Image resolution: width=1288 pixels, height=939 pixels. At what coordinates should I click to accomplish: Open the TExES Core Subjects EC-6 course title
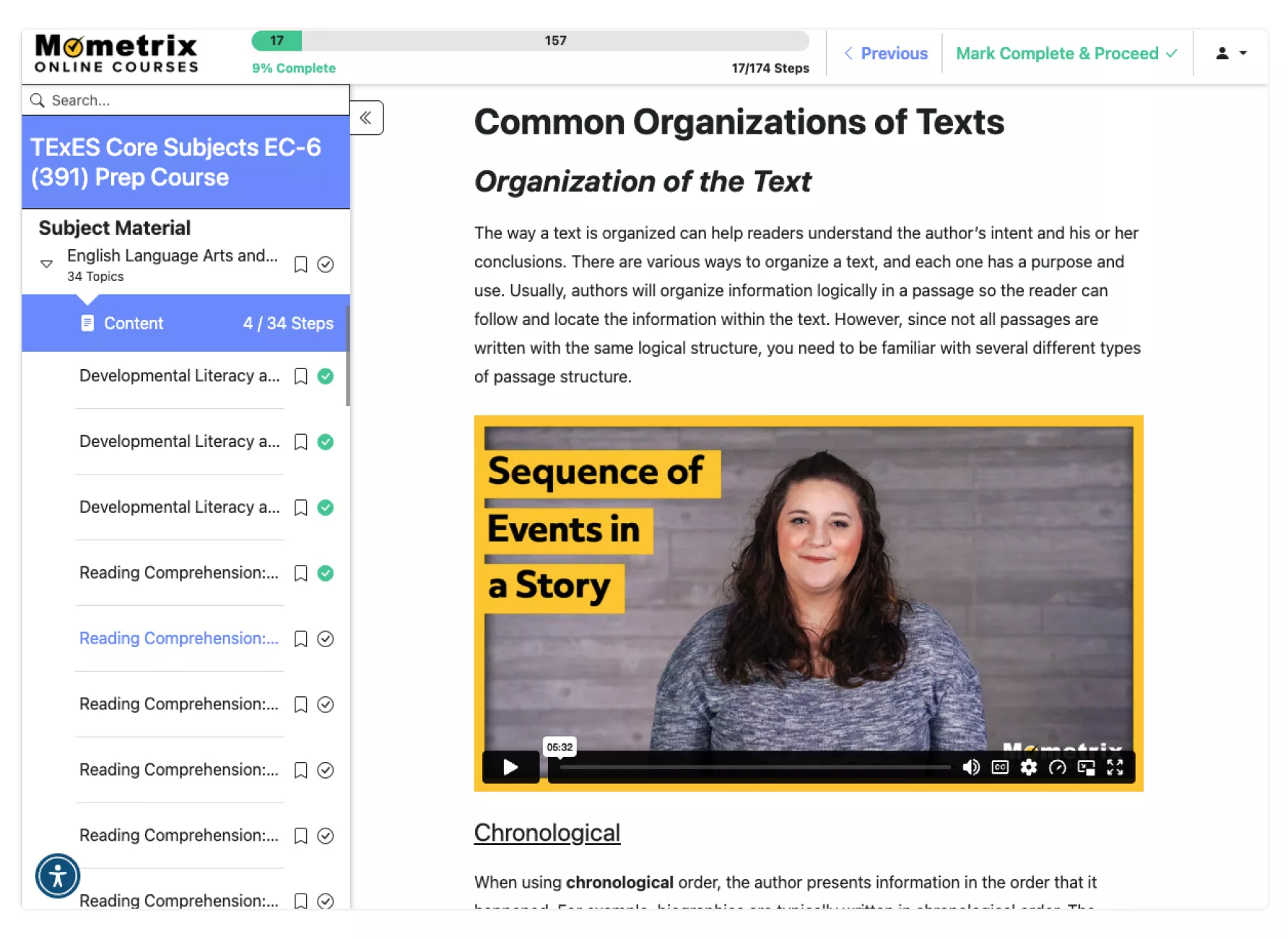[x=176, y=163]
